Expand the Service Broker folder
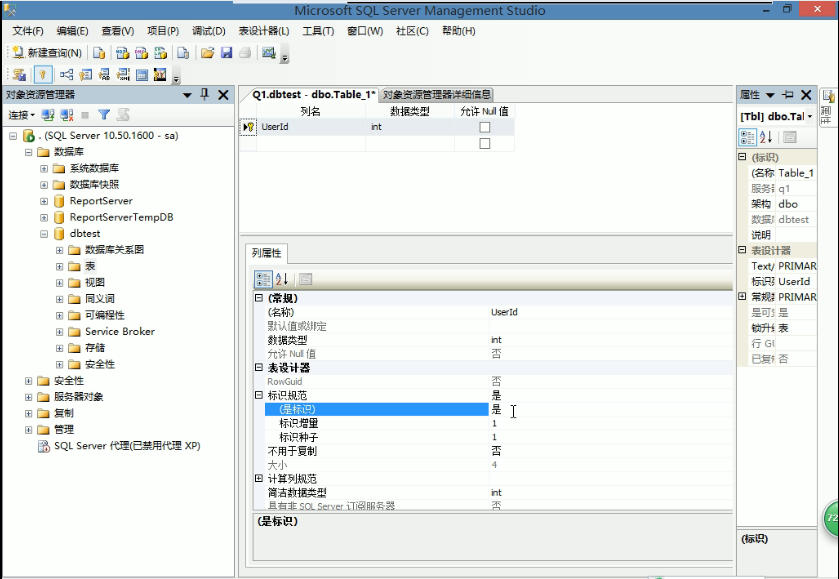The image size is (839, 579). point(59,332)
